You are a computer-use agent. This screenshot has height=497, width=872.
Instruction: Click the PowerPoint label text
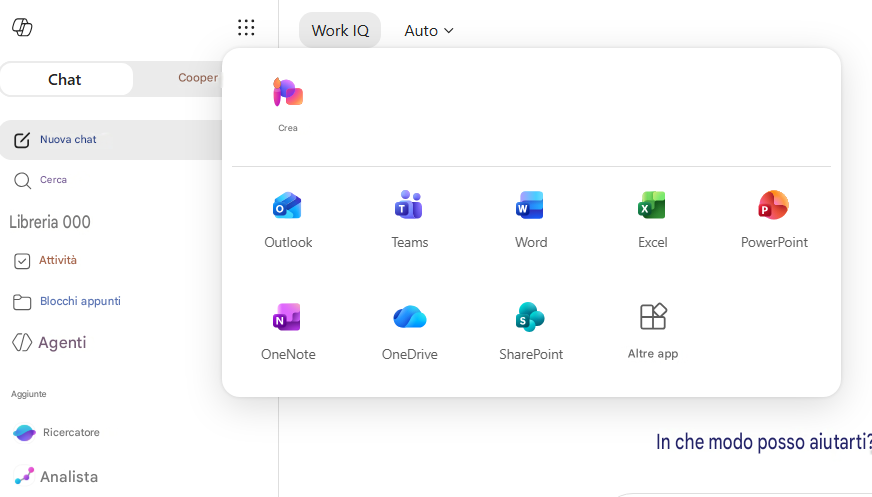tap(774, 242)
